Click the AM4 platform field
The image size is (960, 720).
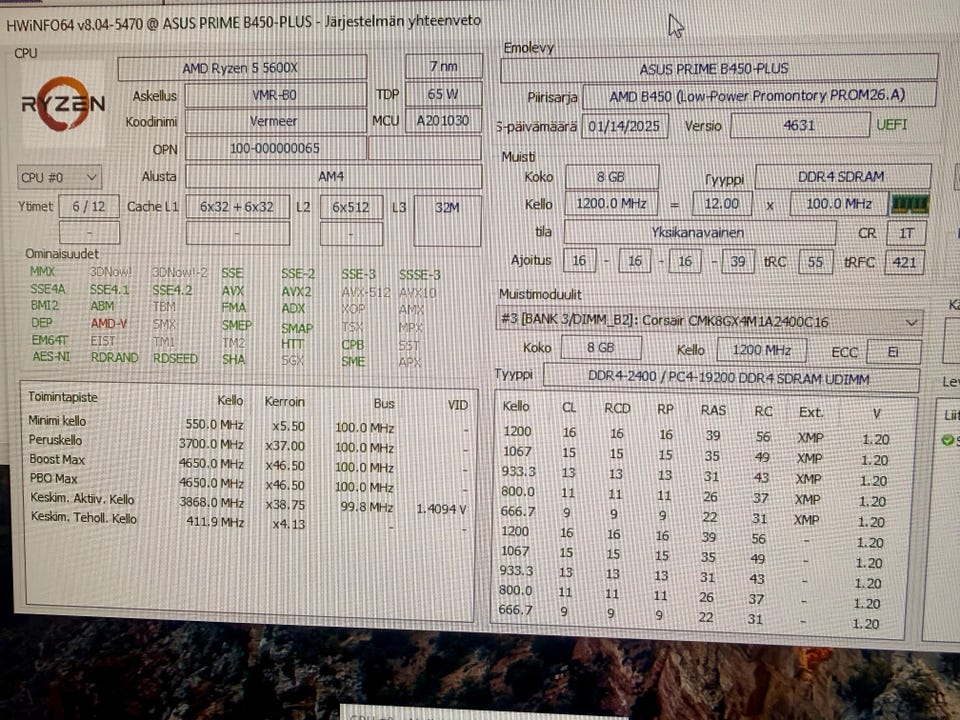(x=332, y=176)
